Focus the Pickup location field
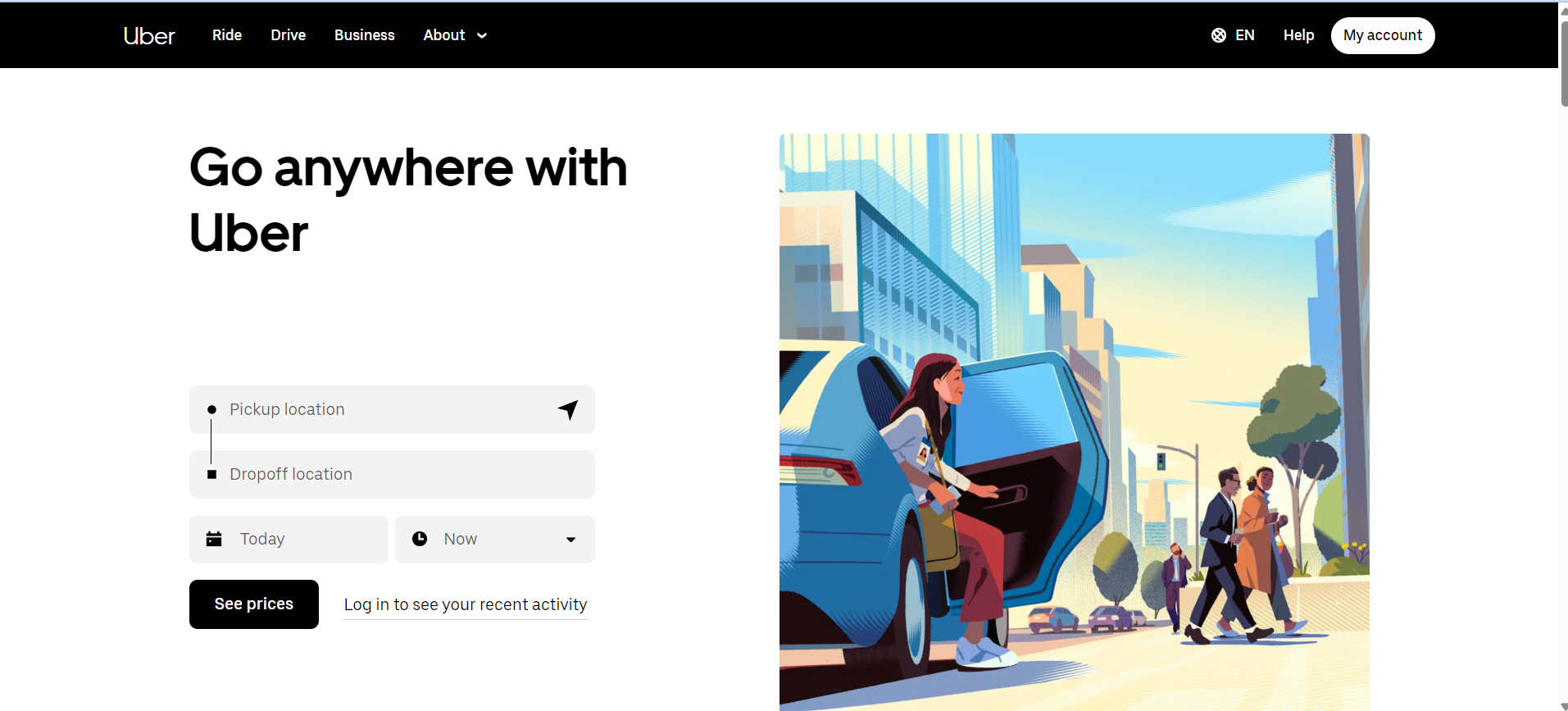This screenshot has width=1568, height=711. [x=392, y=409]
